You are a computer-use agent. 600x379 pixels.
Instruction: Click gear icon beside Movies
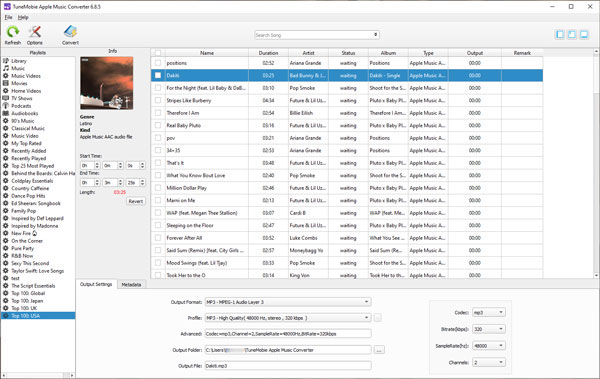[6, 83]
